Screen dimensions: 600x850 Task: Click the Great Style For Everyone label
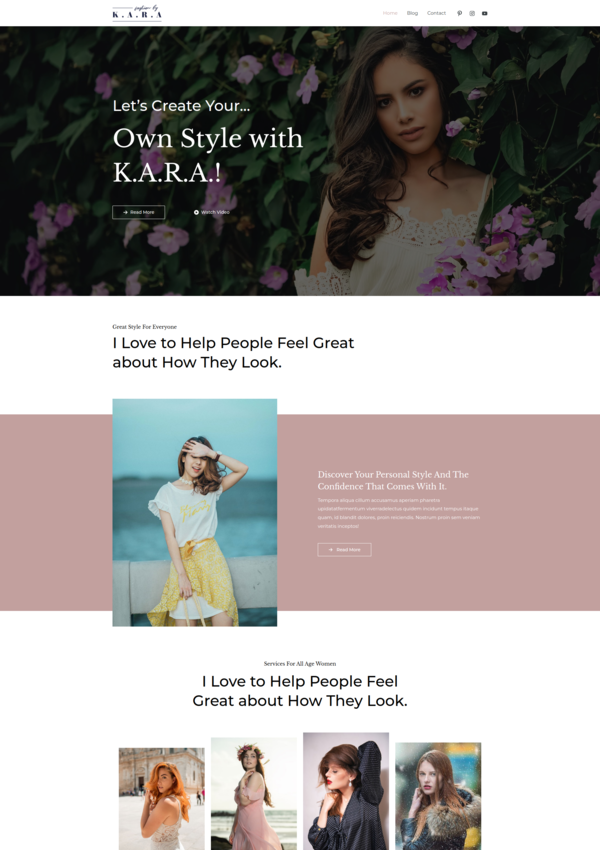point(145,327)
